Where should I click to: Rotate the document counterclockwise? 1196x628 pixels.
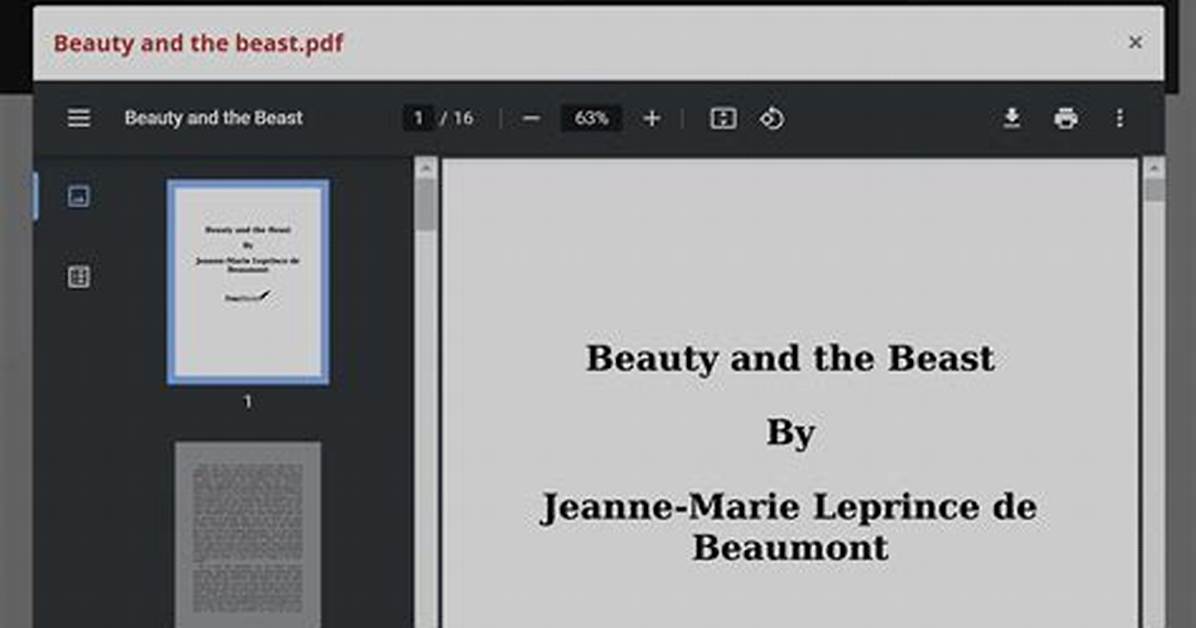771,118
